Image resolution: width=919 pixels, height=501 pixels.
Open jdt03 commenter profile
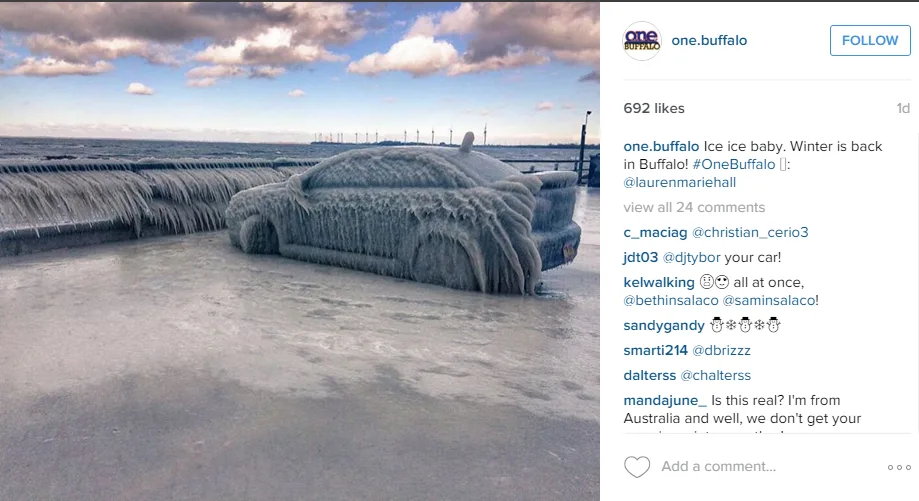tap(641, 258)
